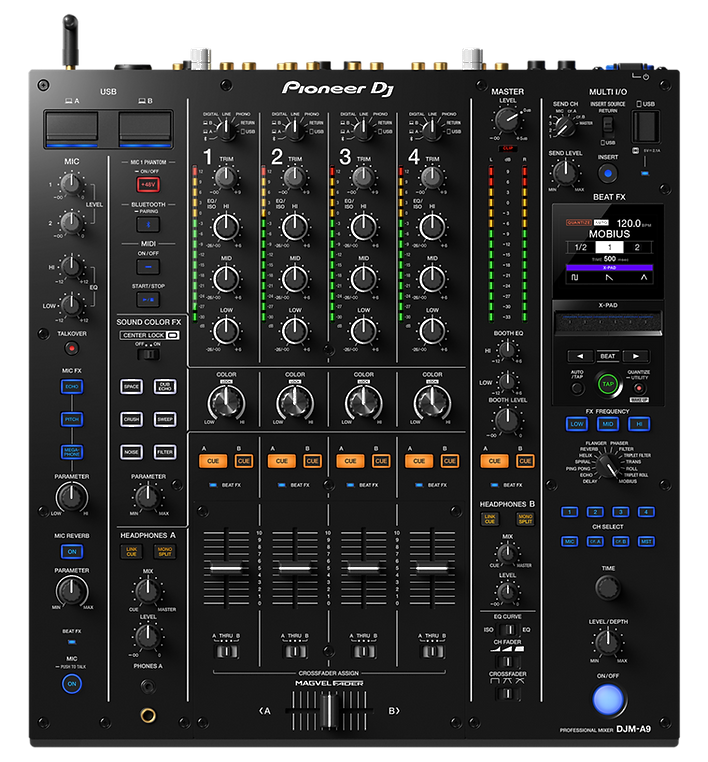Rotate the SEND CH selector knob

point(565,127)
